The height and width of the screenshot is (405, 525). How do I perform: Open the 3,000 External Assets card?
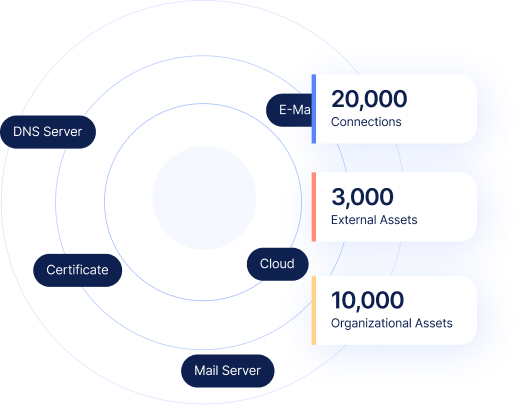click(394, 207)
